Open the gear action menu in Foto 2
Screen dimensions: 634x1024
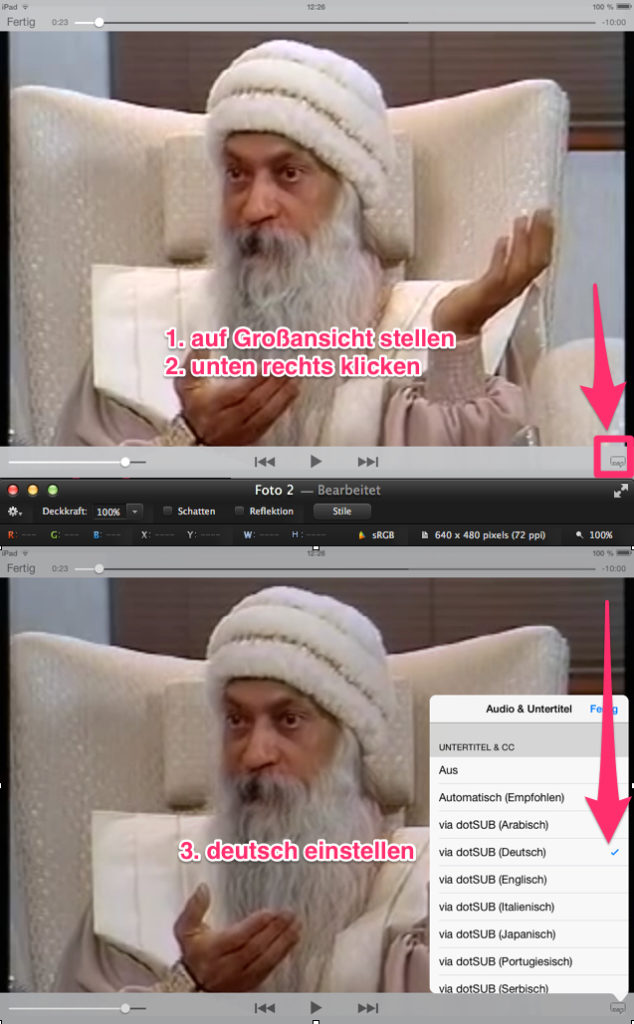pyautogui.click(x=14, y=511)
